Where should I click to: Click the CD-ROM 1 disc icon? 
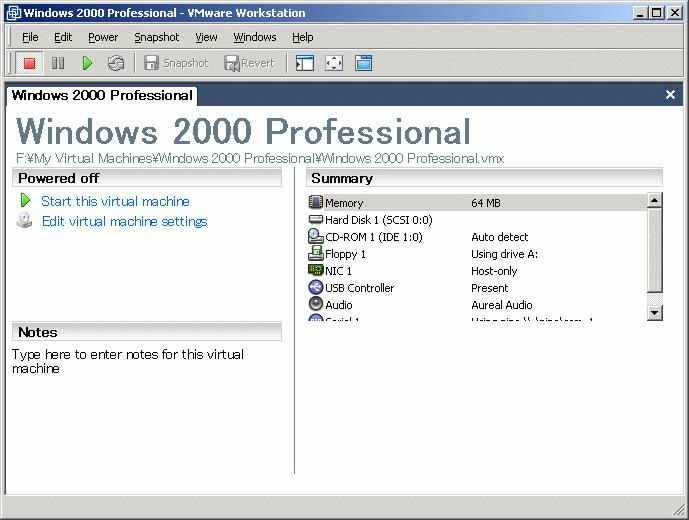(x=315, y=236)
